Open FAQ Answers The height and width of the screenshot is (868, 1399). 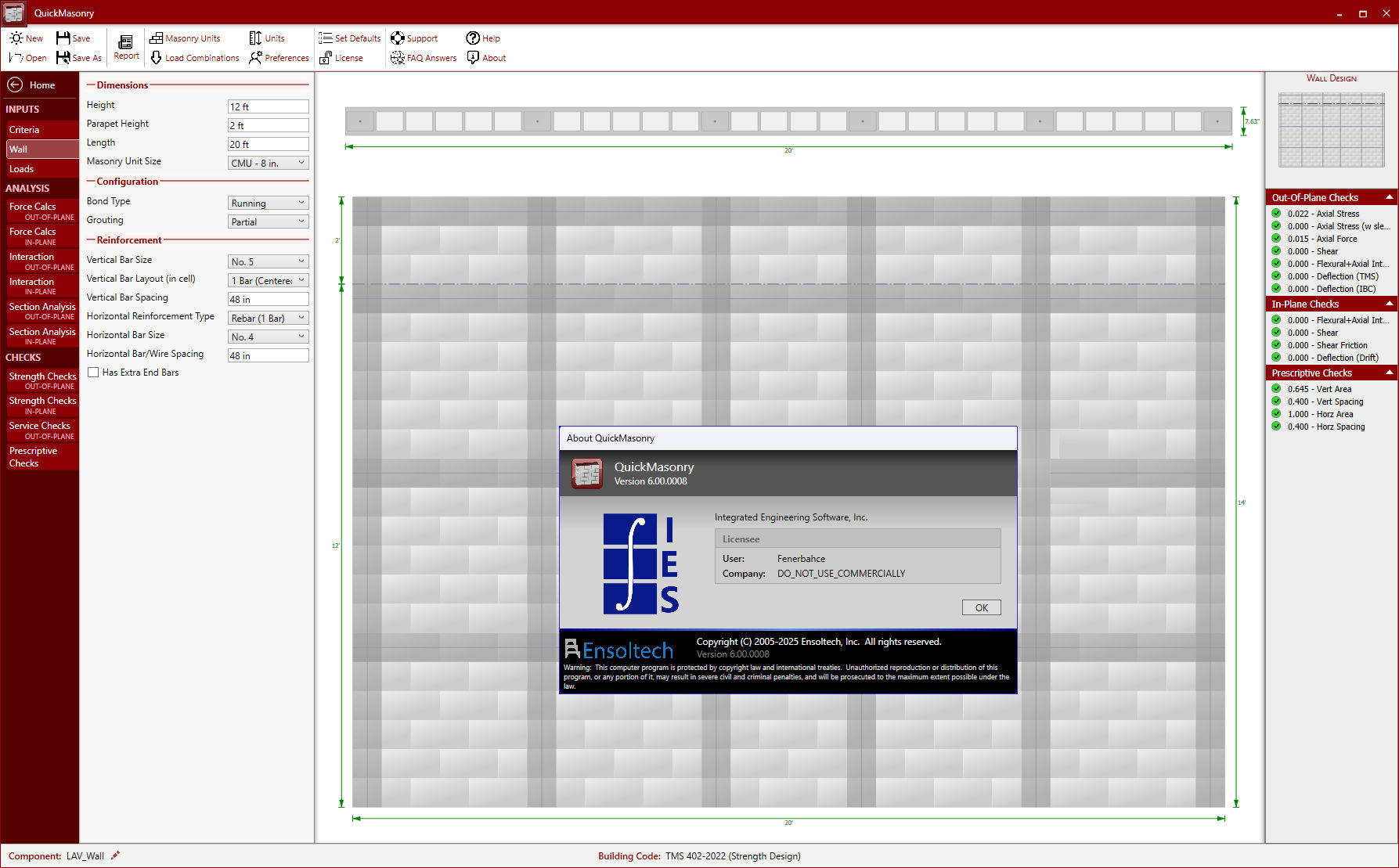[423, 57]
